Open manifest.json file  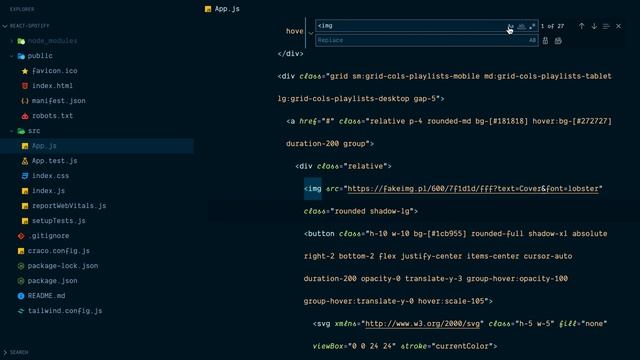point(59,101)
